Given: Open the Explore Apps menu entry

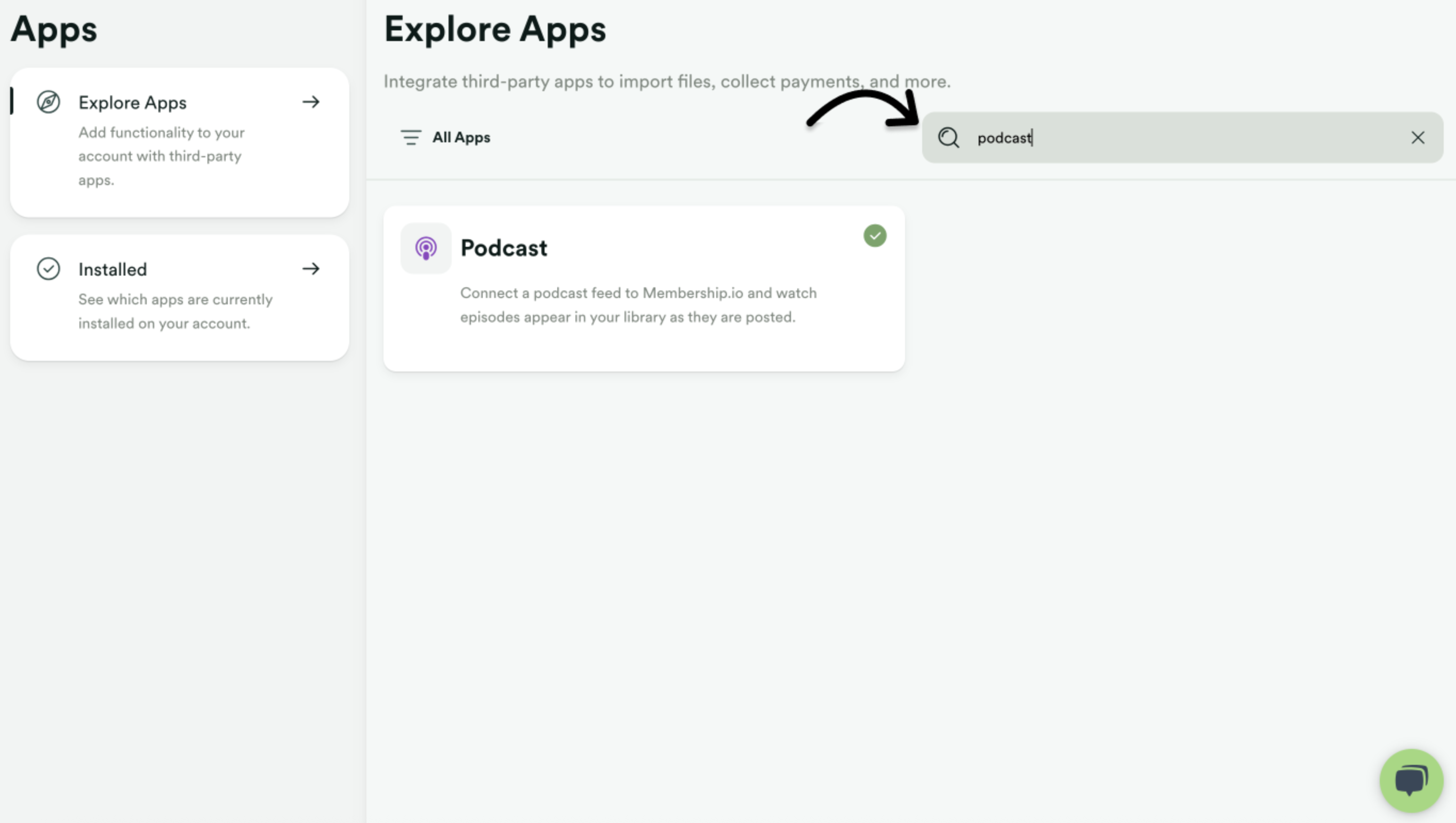Looking at the screenshot, I should [x=180, y=142].
